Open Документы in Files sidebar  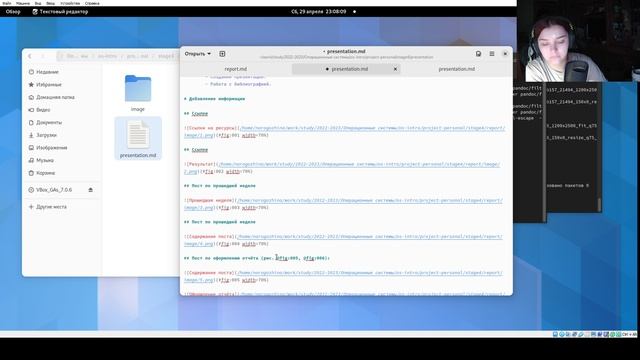(x=45, y=122)
